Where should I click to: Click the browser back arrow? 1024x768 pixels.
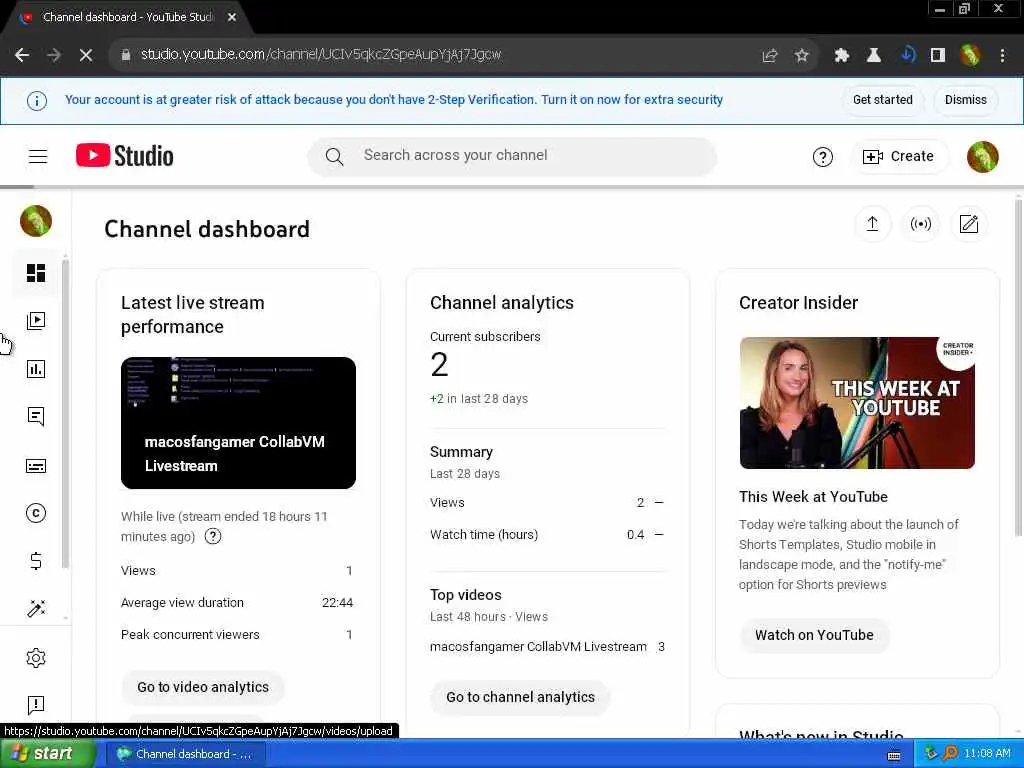22,56
